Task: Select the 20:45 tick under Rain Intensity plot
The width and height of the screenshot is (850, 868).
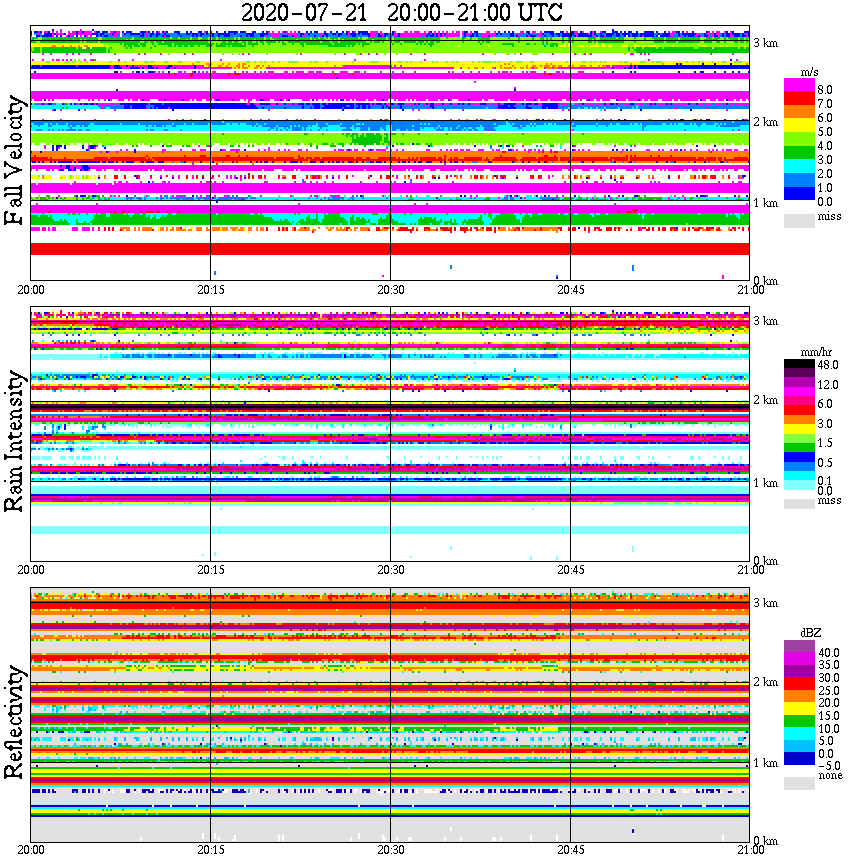Action: coord(571,570)
